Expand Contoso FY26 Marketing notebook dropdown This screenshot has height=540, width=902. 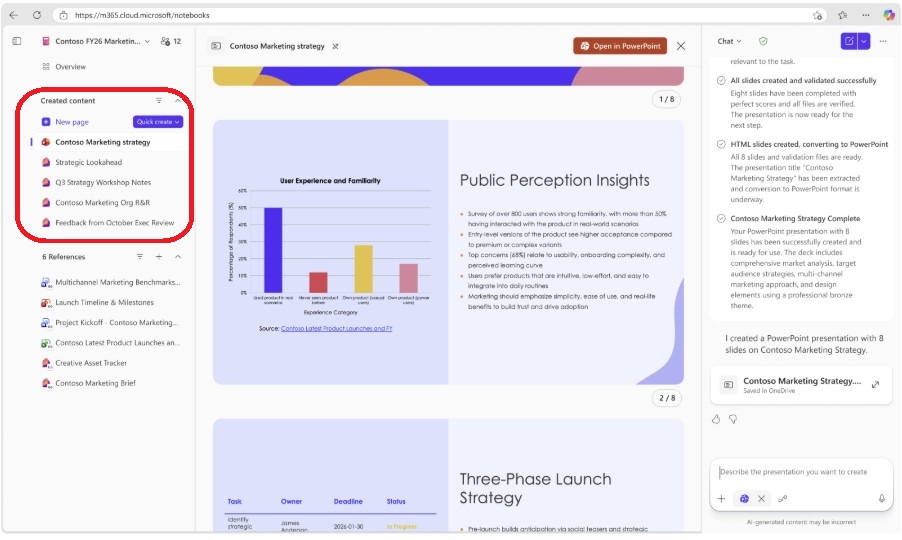pyautogui.click(x=147, y=41)
